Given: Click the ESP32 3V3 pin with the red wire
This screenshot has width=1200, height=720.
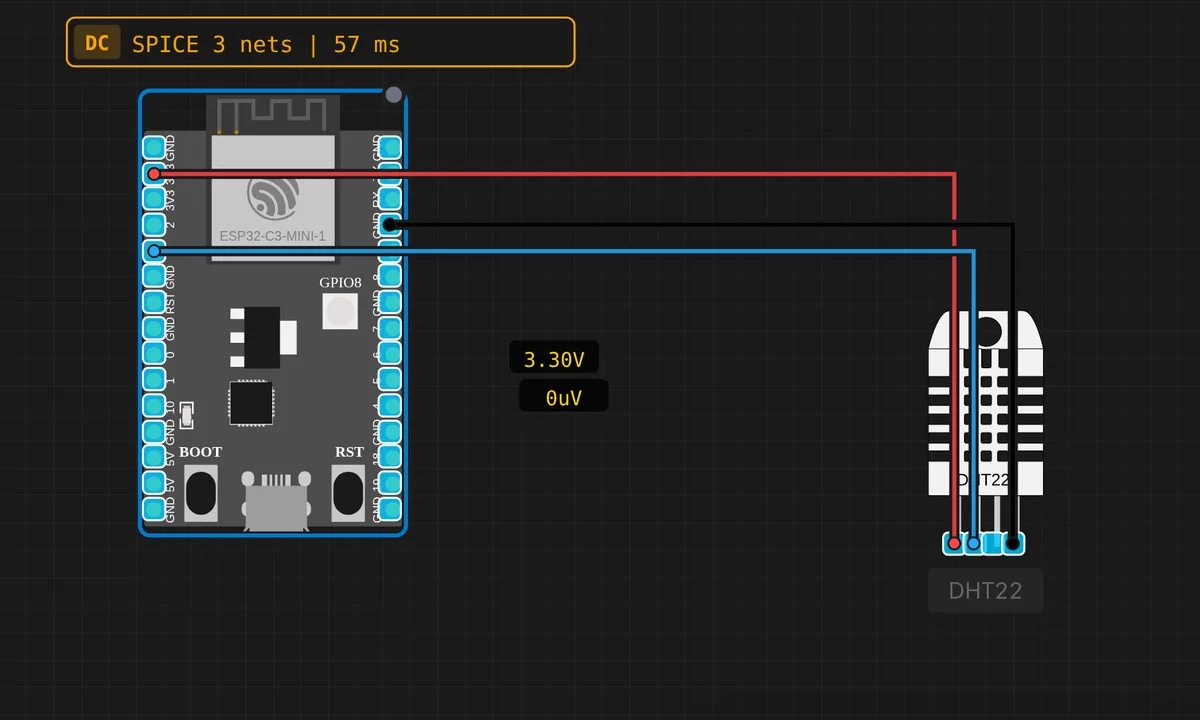Looking at the screenshot, I should [x=153, y=174].
